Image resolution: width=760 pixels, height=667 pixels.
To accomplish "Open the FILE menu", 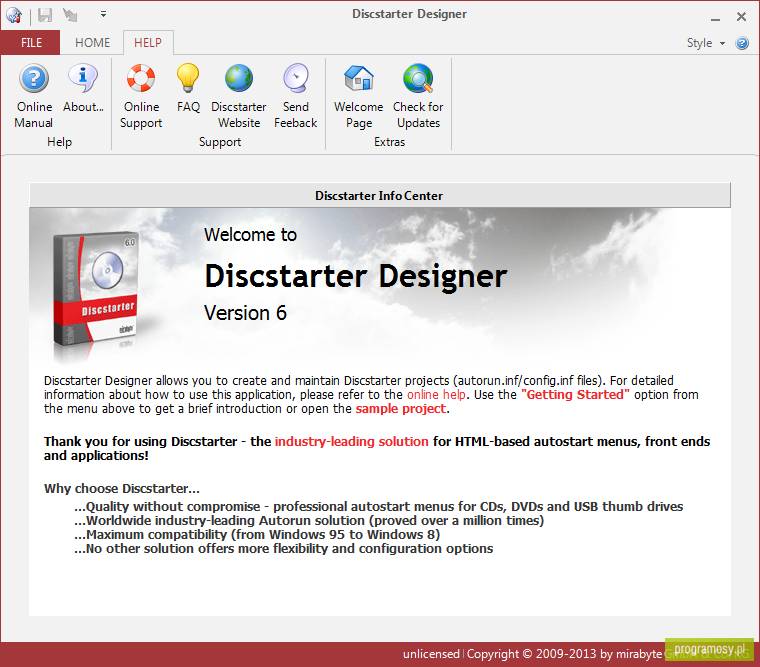I will coord(31,43).
